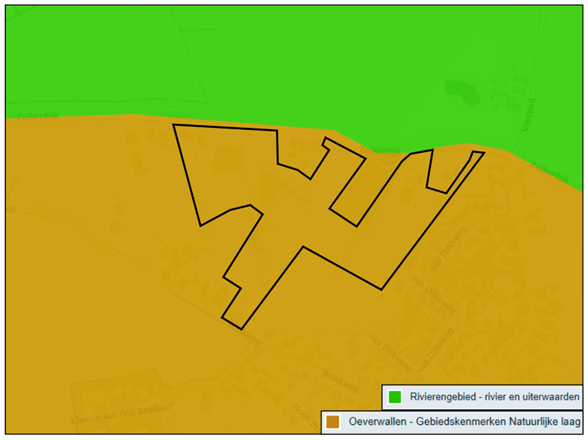
Task: Click the large triangular western part of the outline
Action: click(x=221, y=169)
